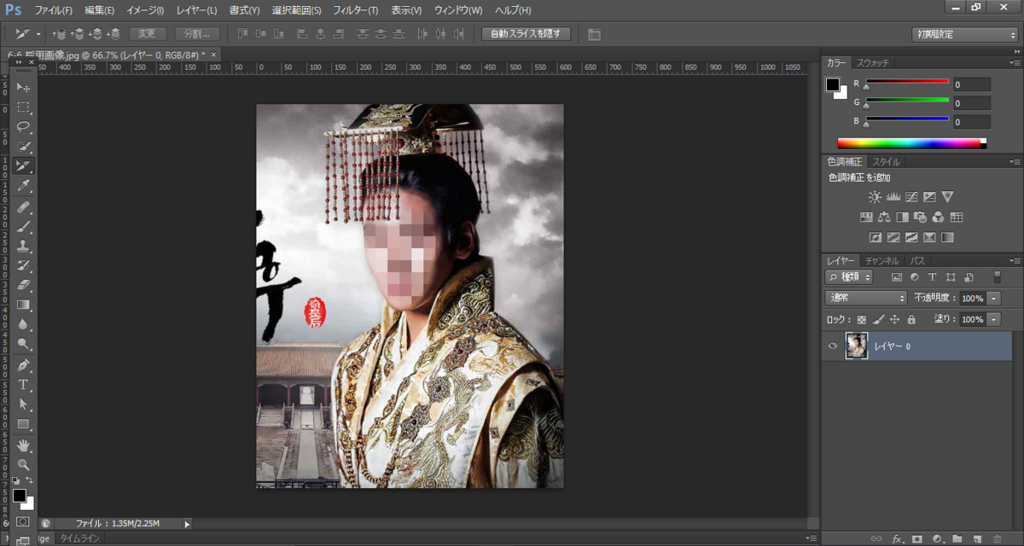Add a Photo Filter adjustment
Image resolution: width=1024 pixels, height=546 pixels.
920,217
